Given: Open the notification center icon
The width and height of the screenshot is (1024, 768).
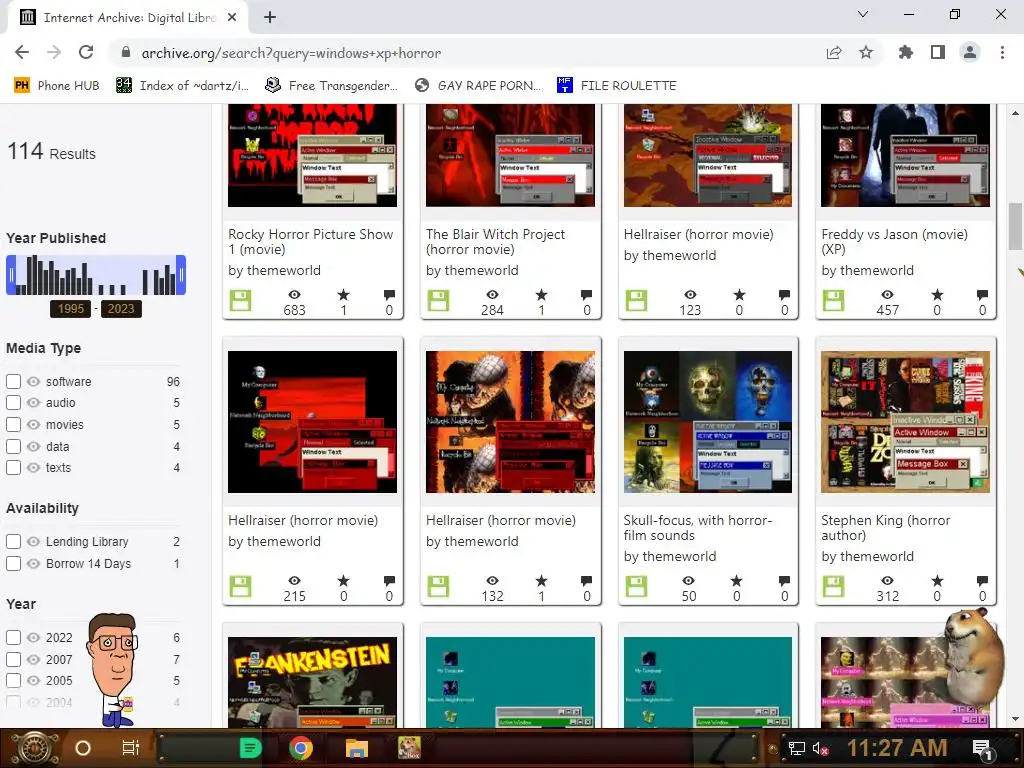Looking at the screenshot, I should (x=982, y=749).
